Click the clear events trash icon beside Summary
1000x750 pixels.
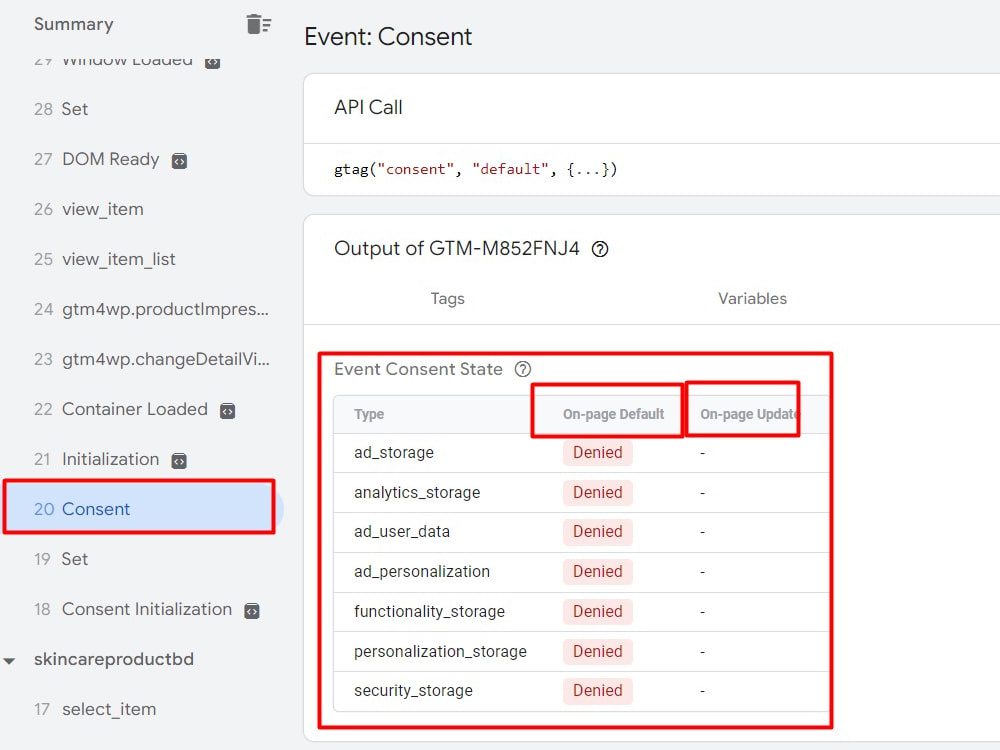(258, 24)
